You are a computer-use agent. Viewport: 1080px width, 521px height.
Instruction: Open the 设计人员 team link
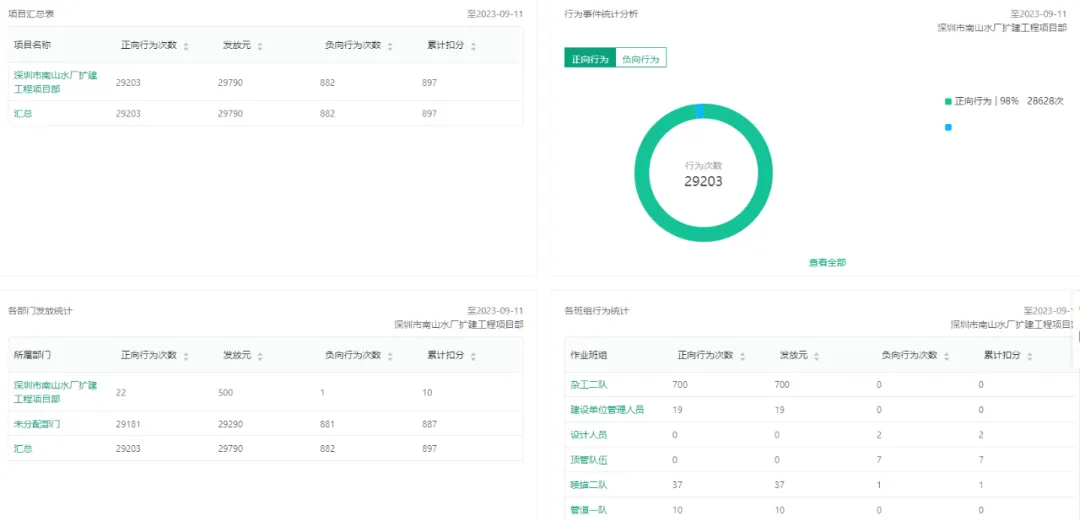coord(588,435)
